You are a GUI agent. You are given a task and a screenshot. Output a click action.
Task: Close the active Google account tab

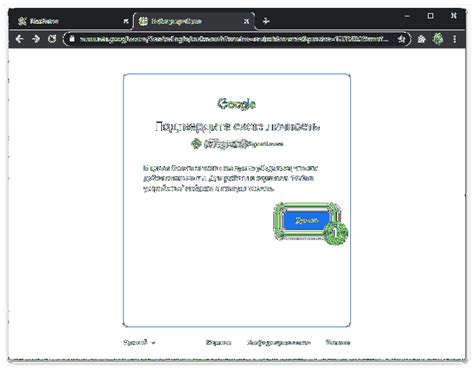coord(246,21)
